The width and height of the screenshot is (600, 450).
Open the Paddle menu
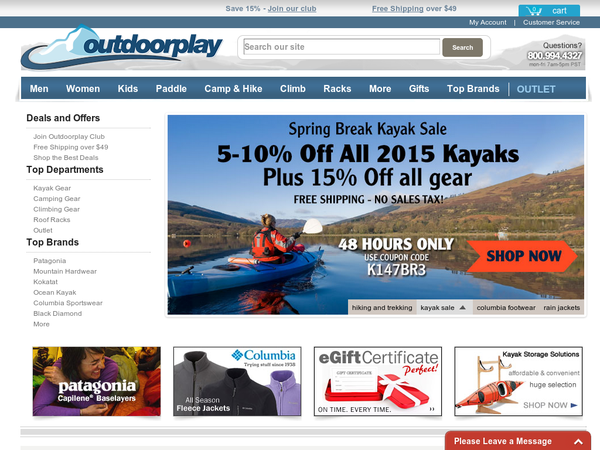171,89
